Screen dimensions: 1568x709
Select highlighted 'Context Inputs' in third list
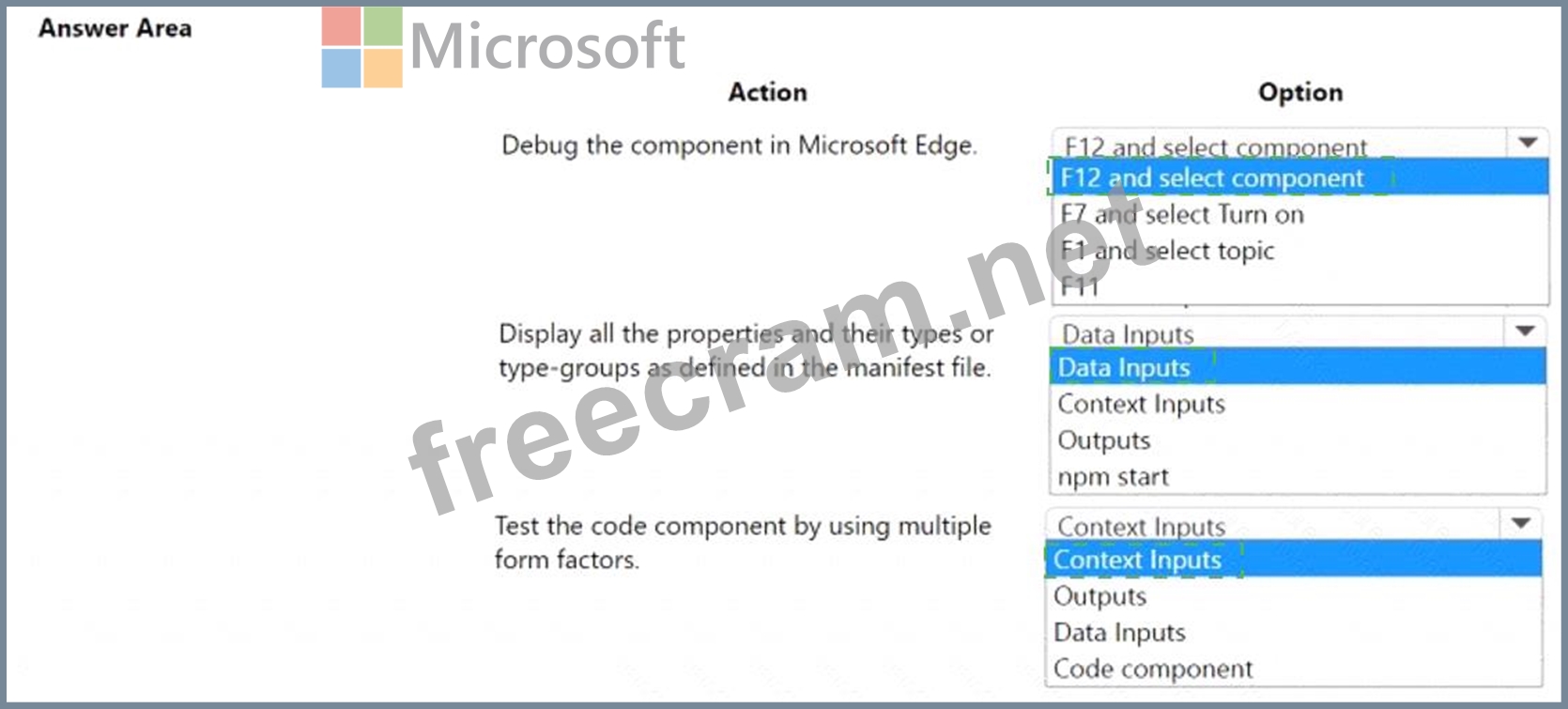click(x=1137, y=560)
